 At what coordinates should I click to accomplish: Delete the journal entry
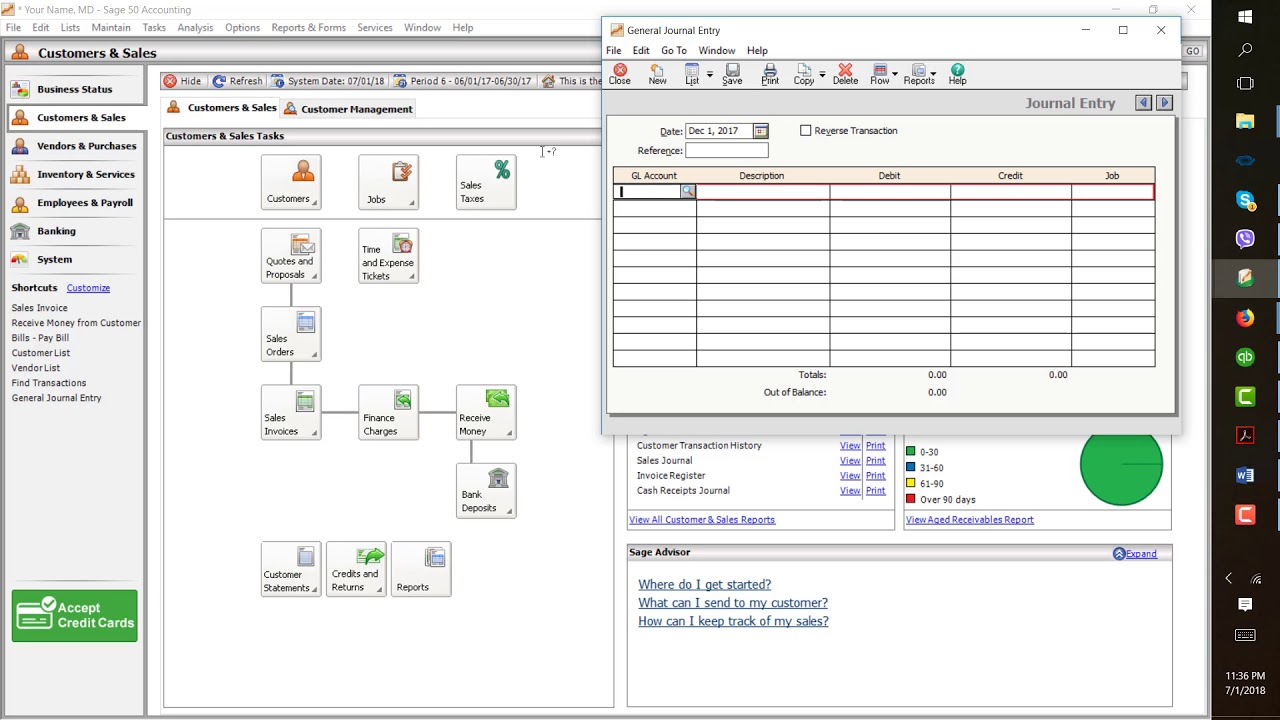(x=845, y=74)
